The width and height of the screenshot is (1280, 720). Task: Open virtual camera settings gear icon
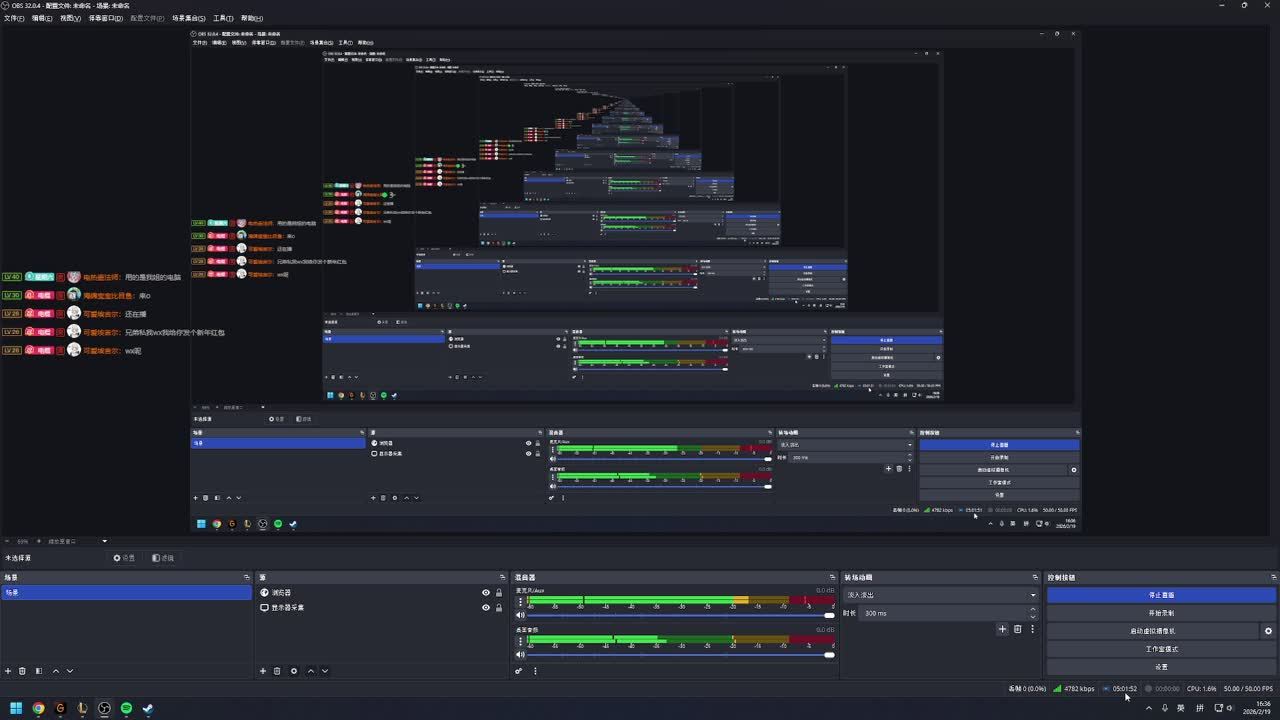tap(1268, 631)
